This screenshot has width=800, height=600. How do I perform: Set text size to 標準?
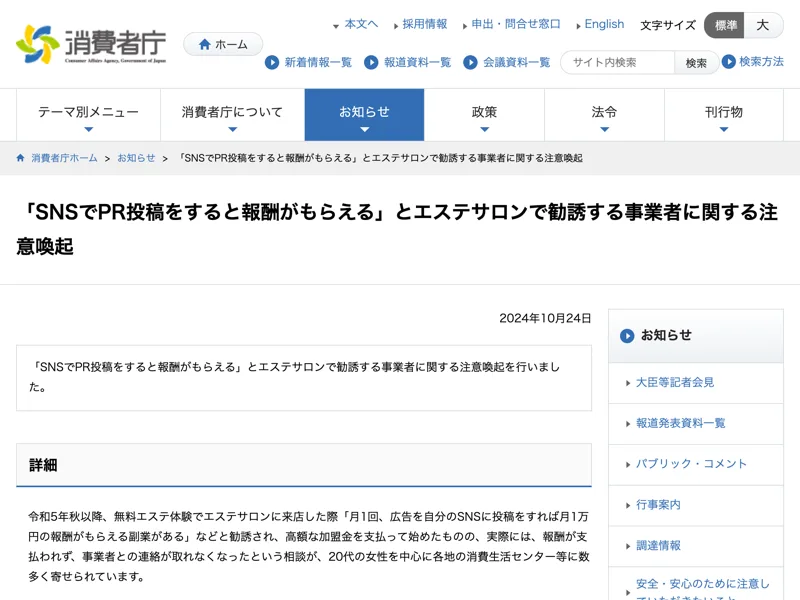pyautogui.click(x=724, y=25)
